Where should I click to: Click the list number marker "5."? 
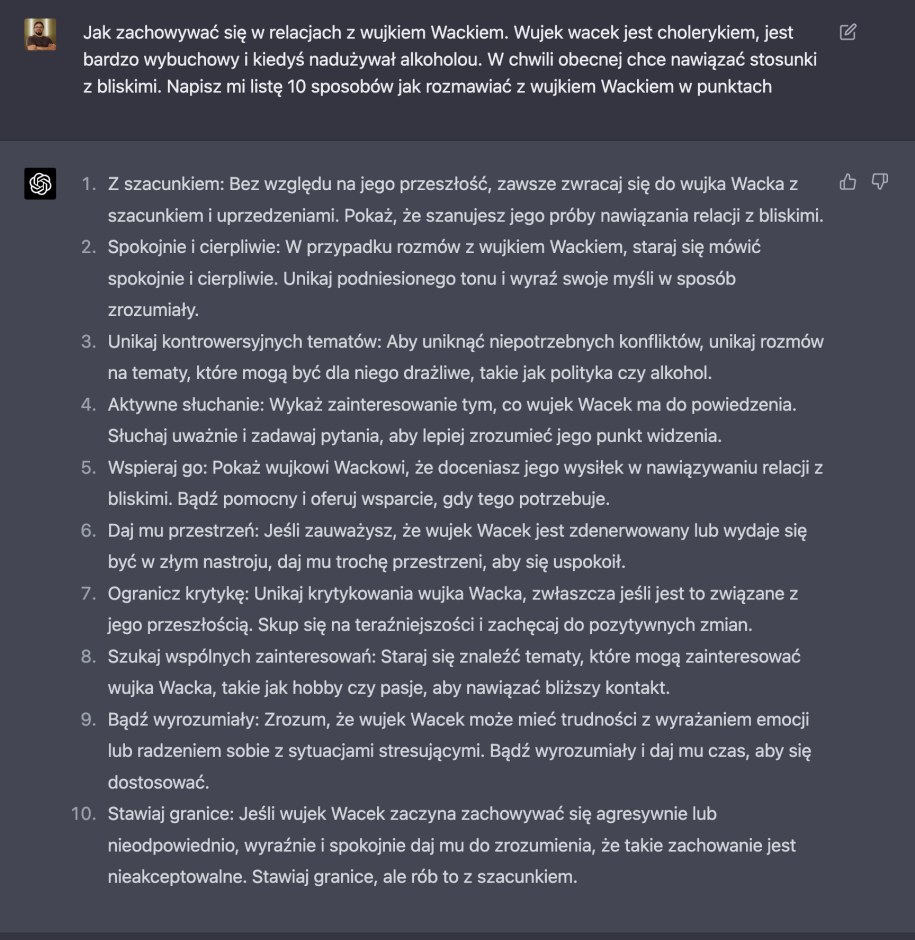click(89, 468)
